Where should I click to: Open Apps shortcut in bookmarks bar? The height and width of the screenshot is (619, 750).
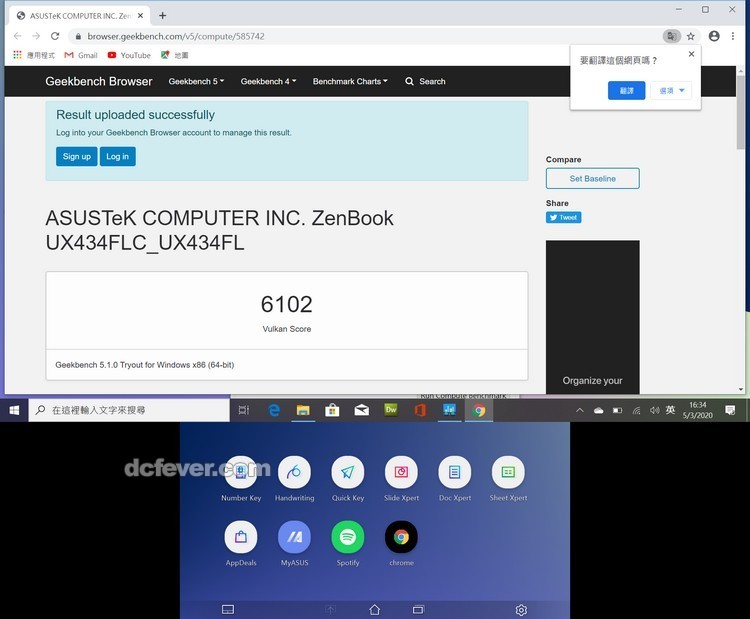click(34, 55)
